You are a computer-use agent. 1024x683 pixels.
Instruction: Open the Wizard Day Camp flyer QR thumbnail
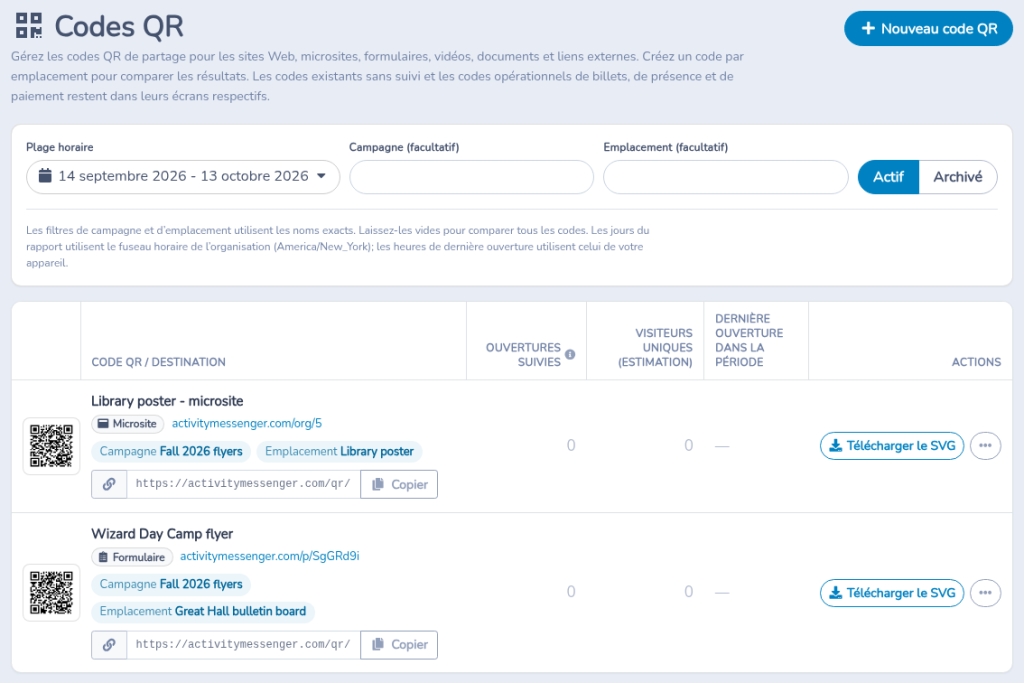pos(52,593)
